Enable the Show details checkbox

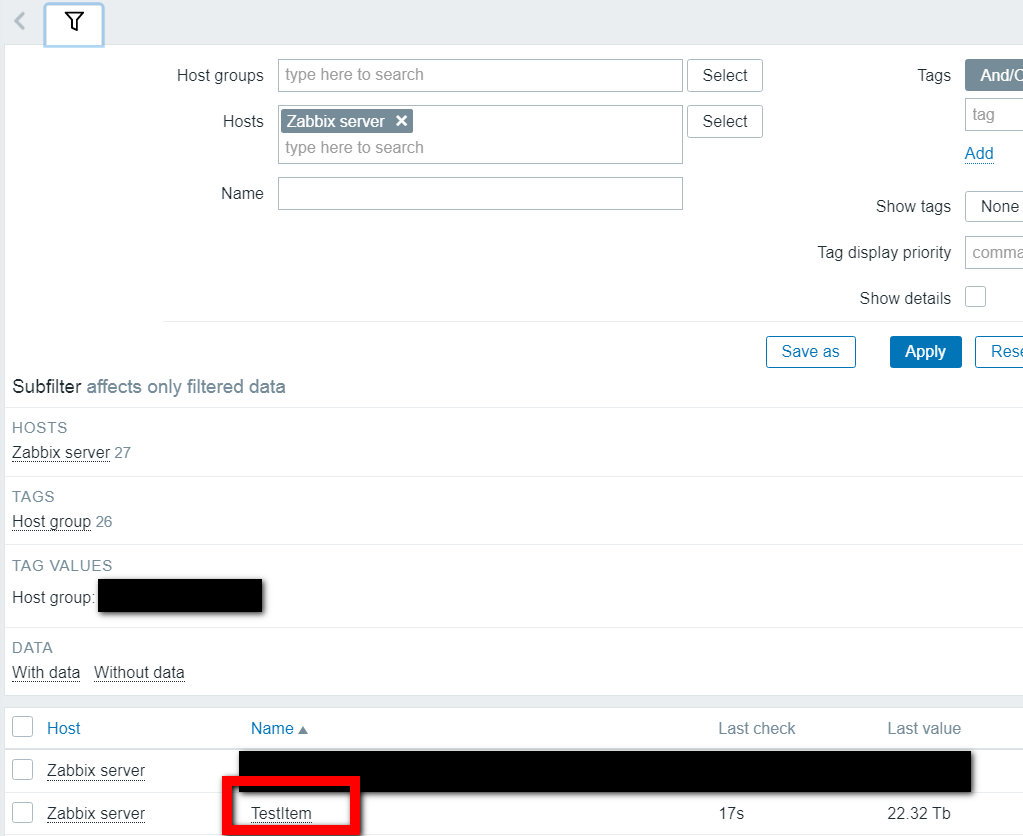click(975, 296)
